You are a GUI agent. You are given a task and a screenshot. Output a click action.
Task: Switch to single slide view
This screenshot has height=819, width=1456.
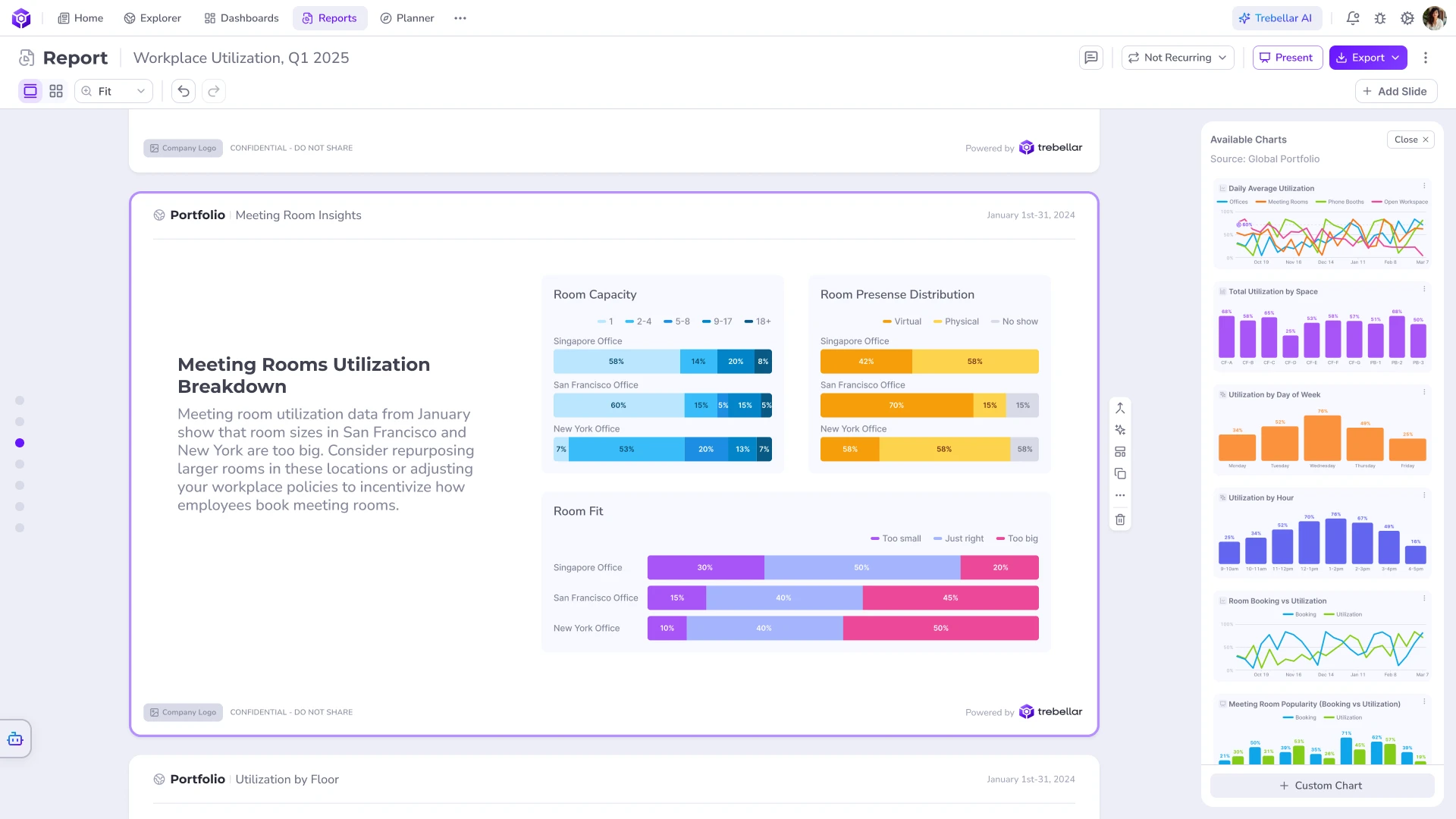click(x=30, y=91)
